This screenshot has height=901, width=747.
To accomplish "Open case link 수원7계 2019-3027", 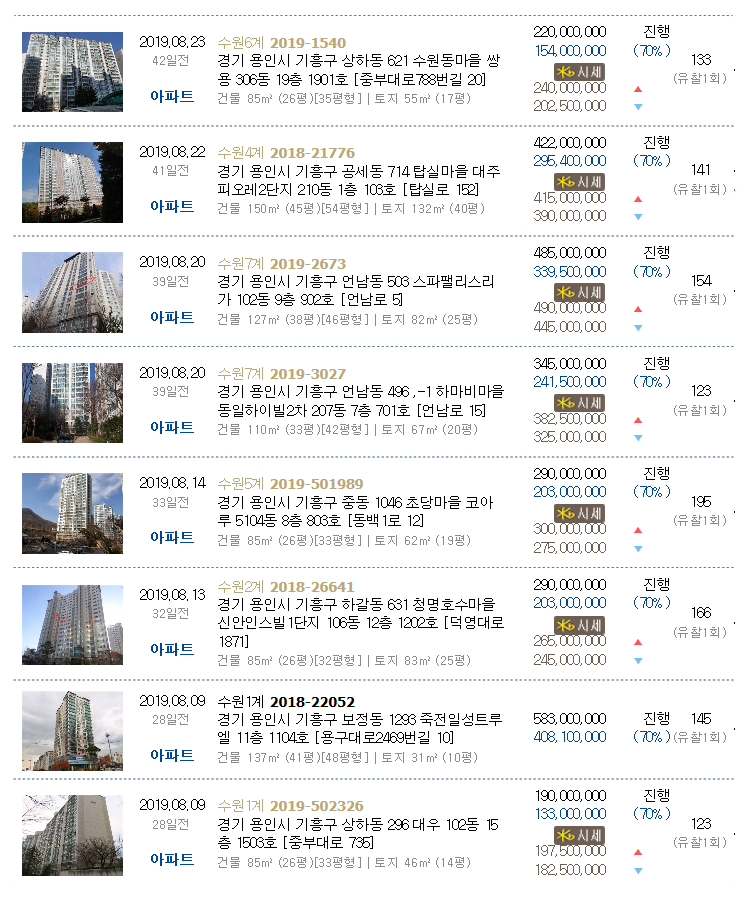I will [x=282, y=374].
